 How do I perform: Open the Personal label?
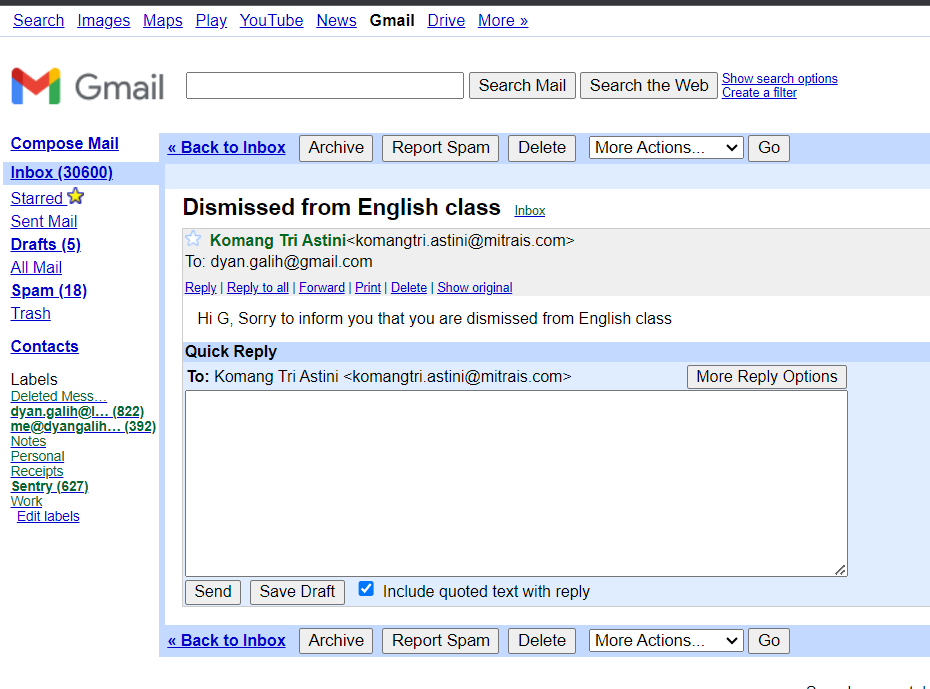coord(37,456)
